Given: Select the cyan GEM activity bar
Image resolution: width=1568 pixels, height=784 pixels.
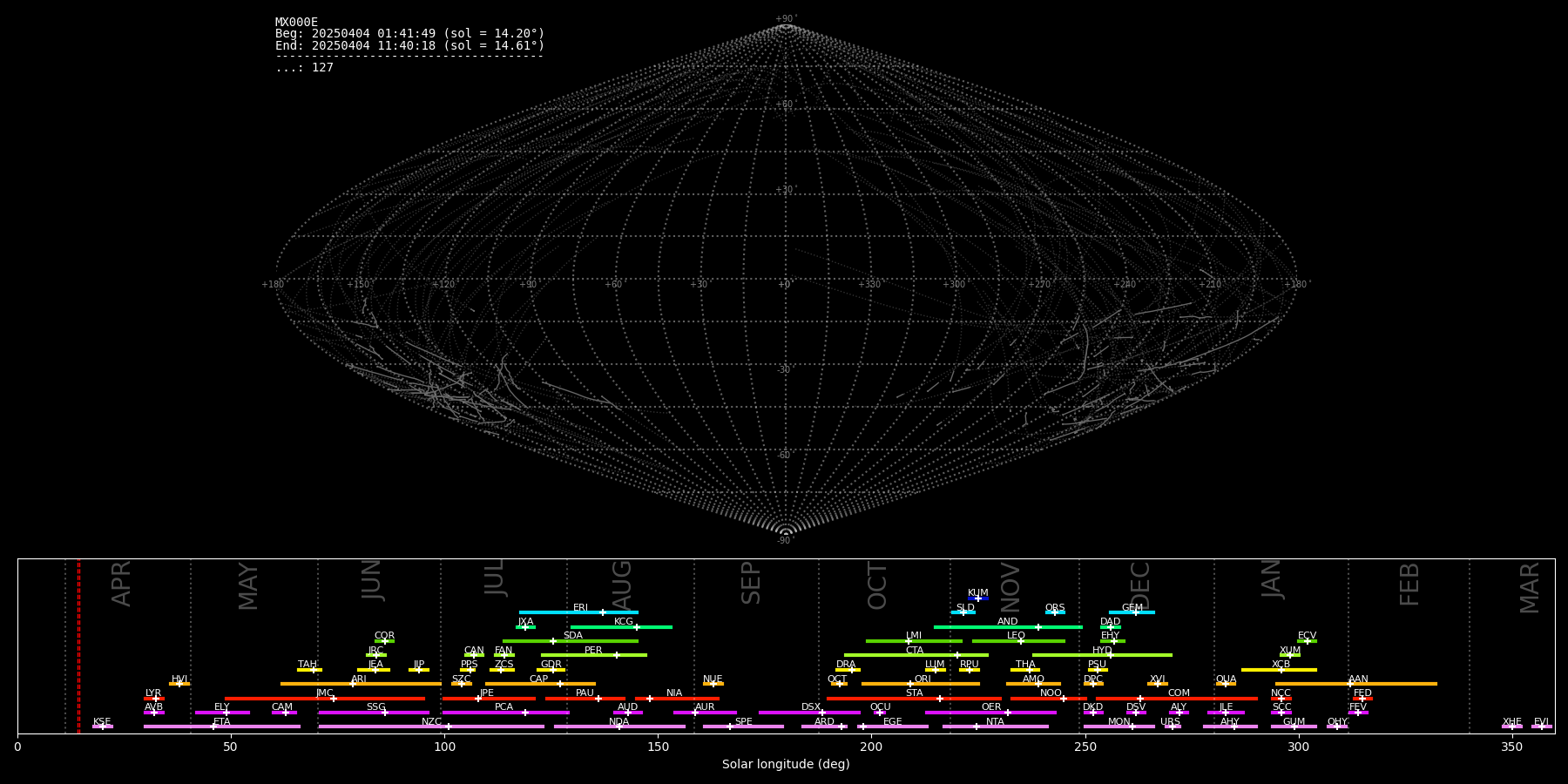Looking at the screenshot, I should [x=1132, y=612].
